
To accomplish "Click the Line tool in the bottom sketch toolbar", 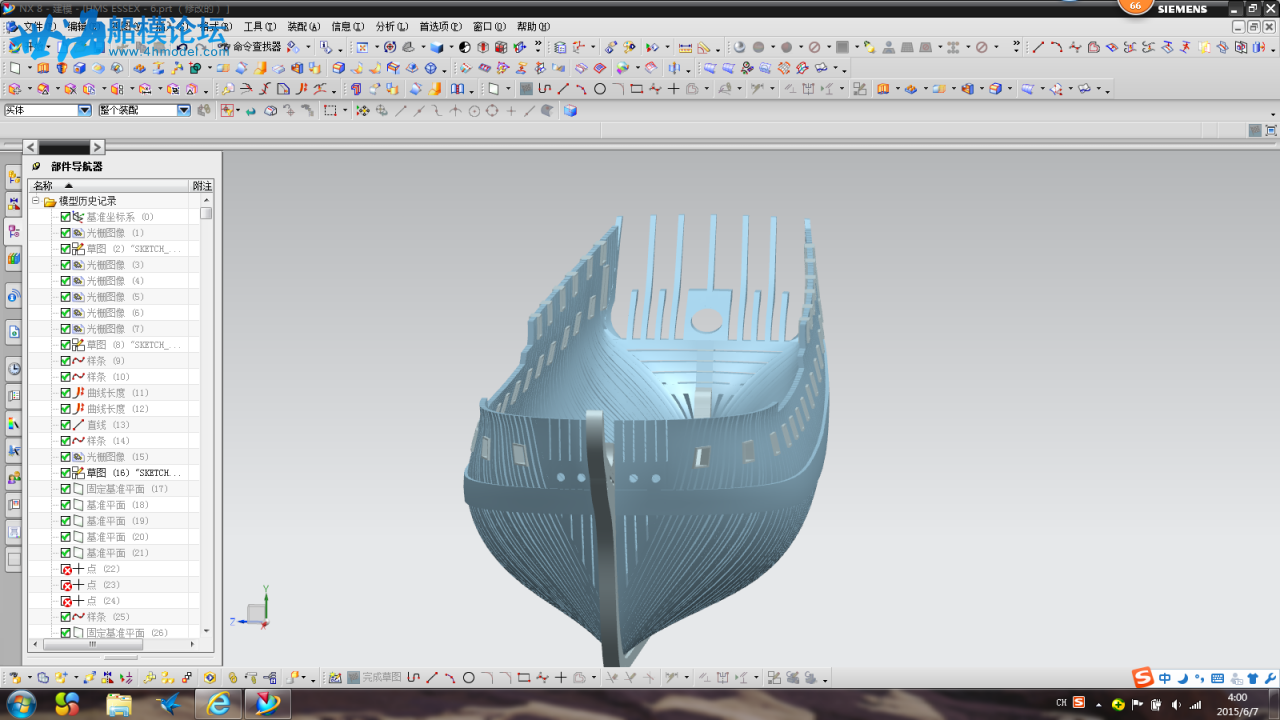I will point(432,678).
